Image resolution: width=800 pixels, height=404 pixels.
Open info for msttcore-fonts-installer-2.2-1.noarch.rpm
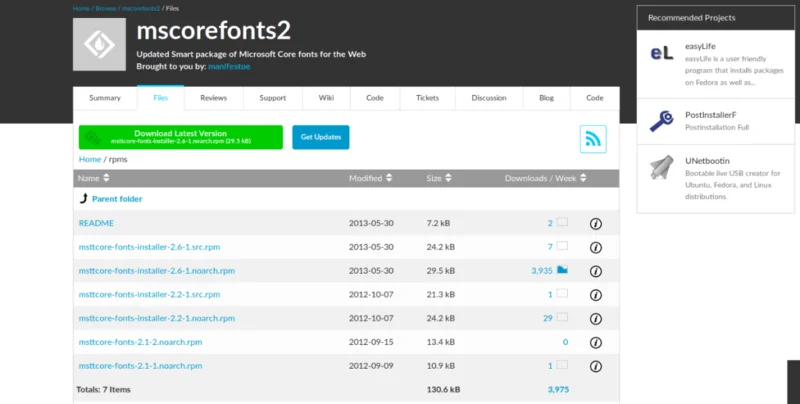pos(595,319)
